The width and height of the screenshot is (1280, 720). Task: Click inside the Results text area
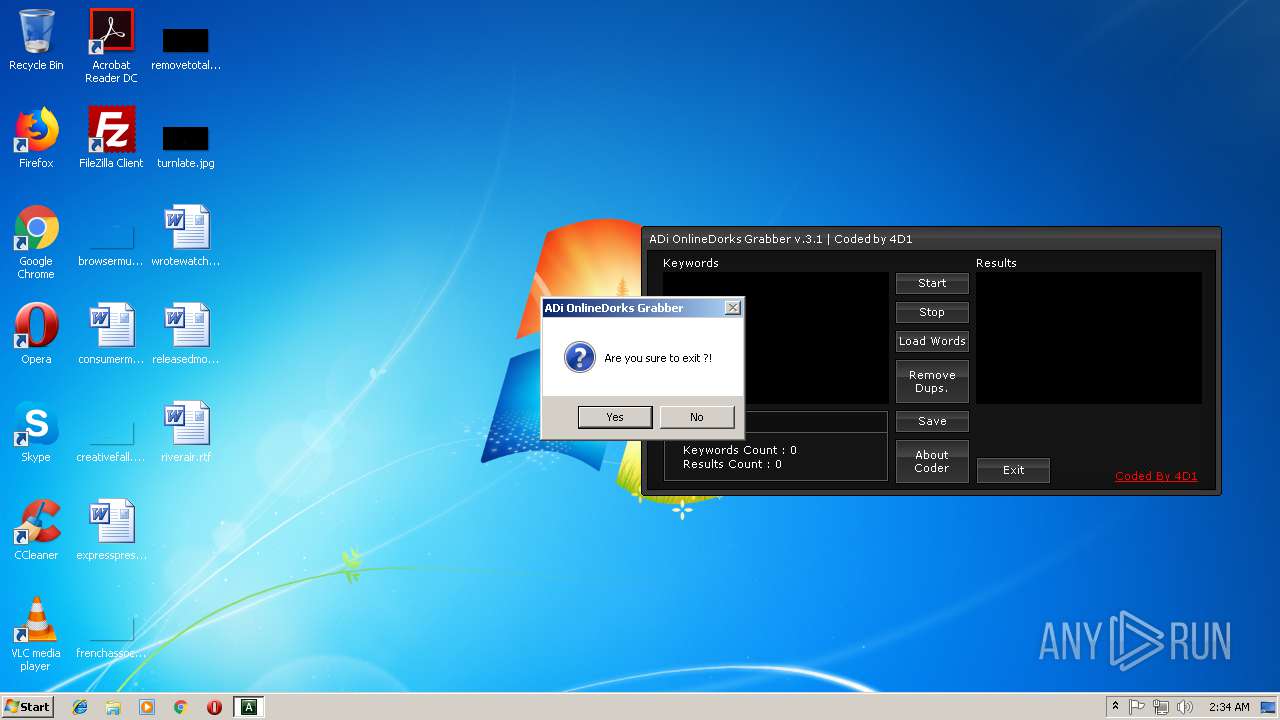[1089, 338]
